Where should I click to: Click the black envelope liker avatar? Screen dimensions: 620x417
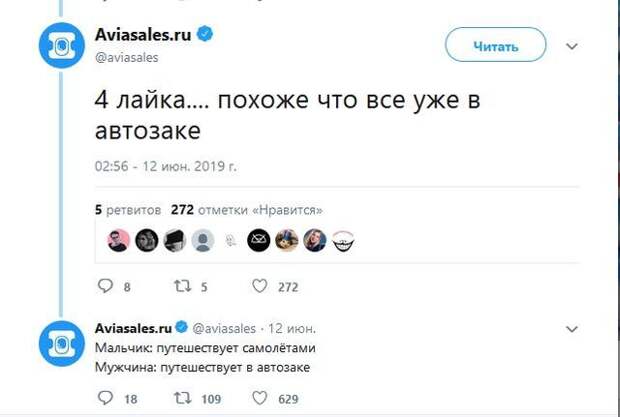[258, 240]
